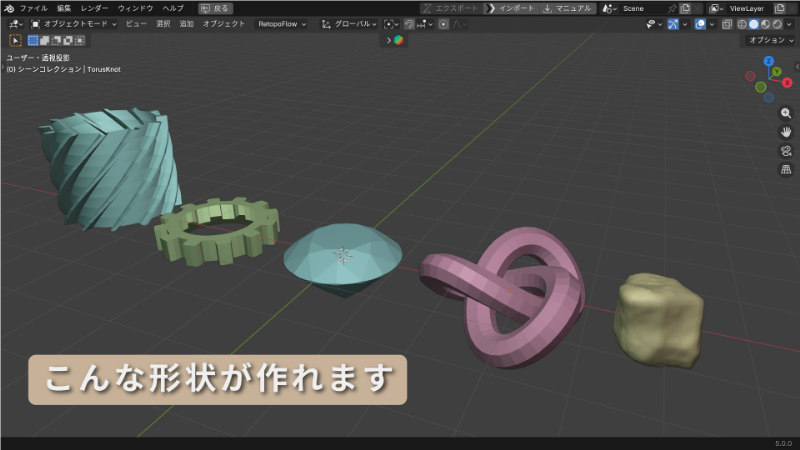
Task: Open the レンダー menu
Action: pyautogui.click(x=95, y=8)
